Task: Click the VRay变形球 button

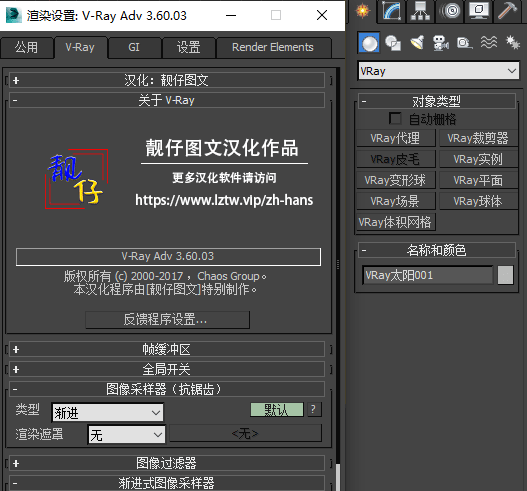Action: click(x=396, y=180)
